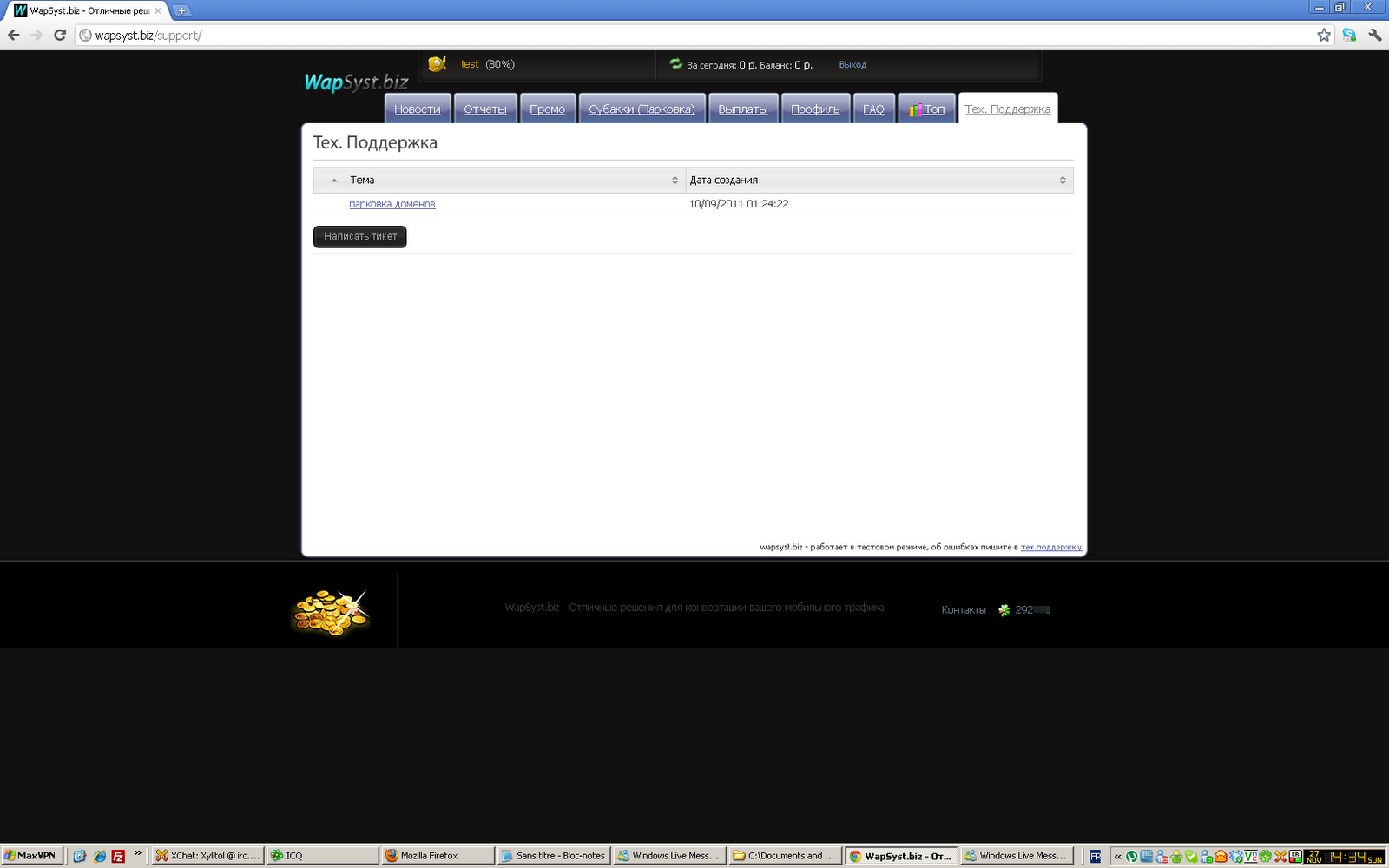Click the WapSyst.biz logo
The height and width of the screenshot is (868, 1389).
coord(356,82)
